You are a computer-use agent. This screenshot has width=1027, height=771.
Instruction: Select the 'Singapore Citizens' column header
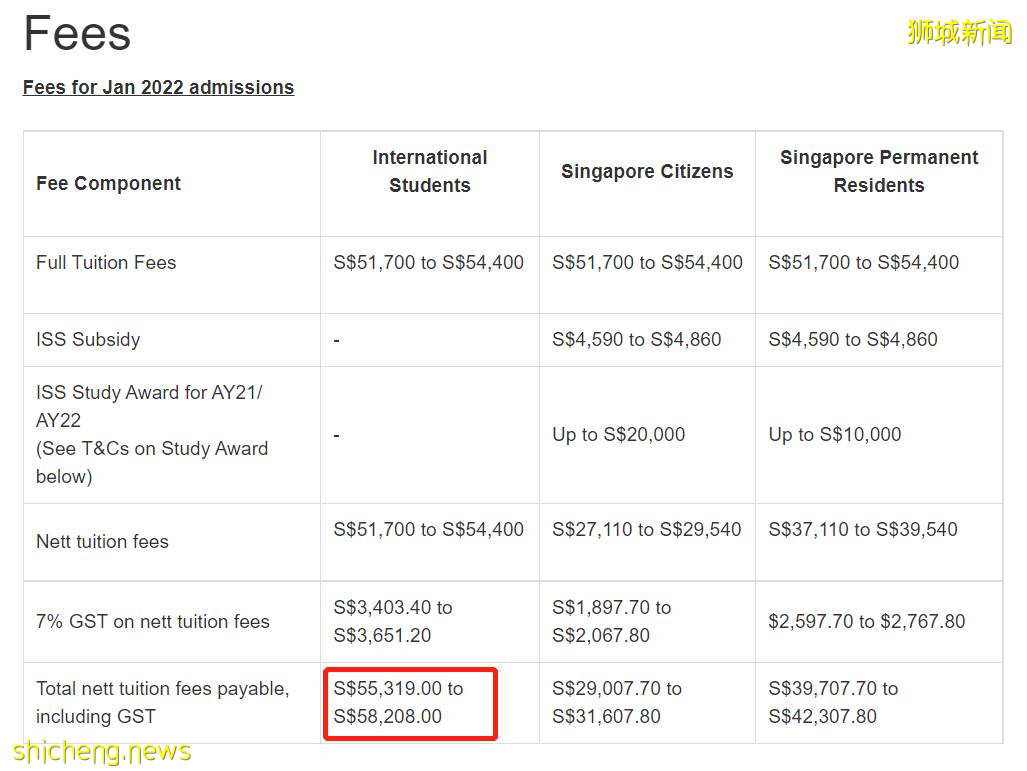(646, 171)
